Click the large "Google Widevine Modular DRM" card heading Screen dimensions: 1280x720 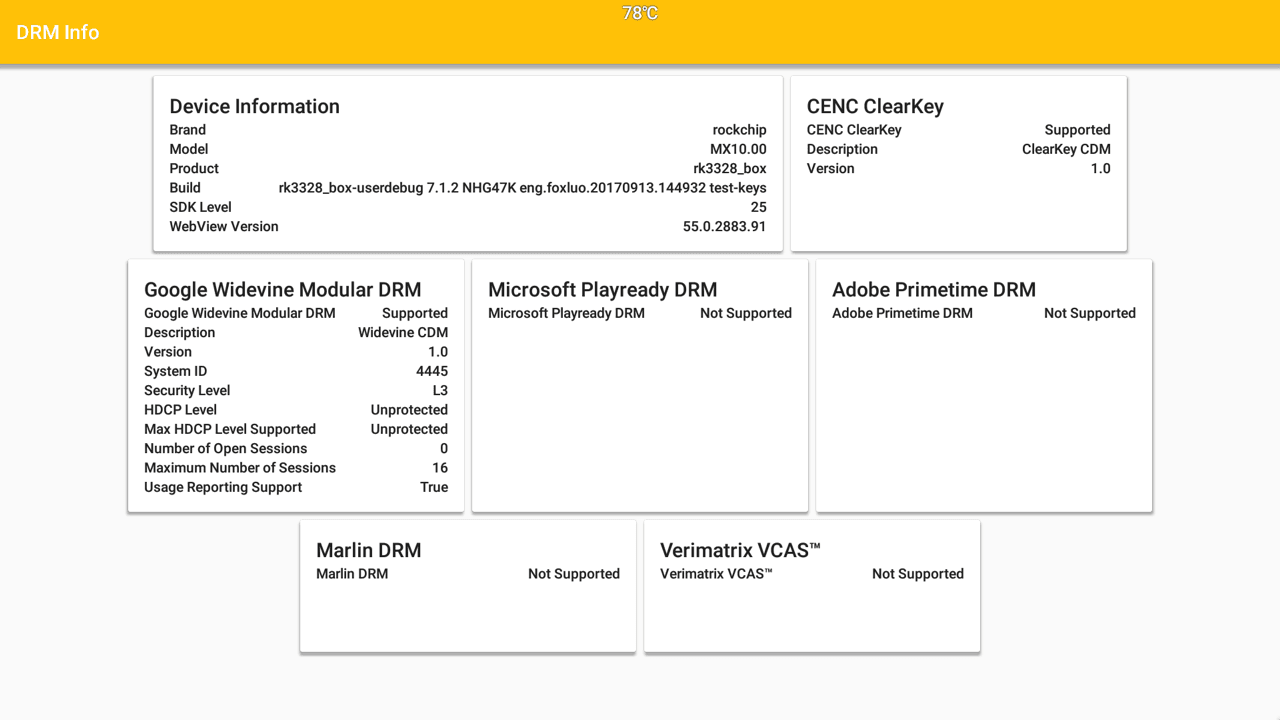283,289
